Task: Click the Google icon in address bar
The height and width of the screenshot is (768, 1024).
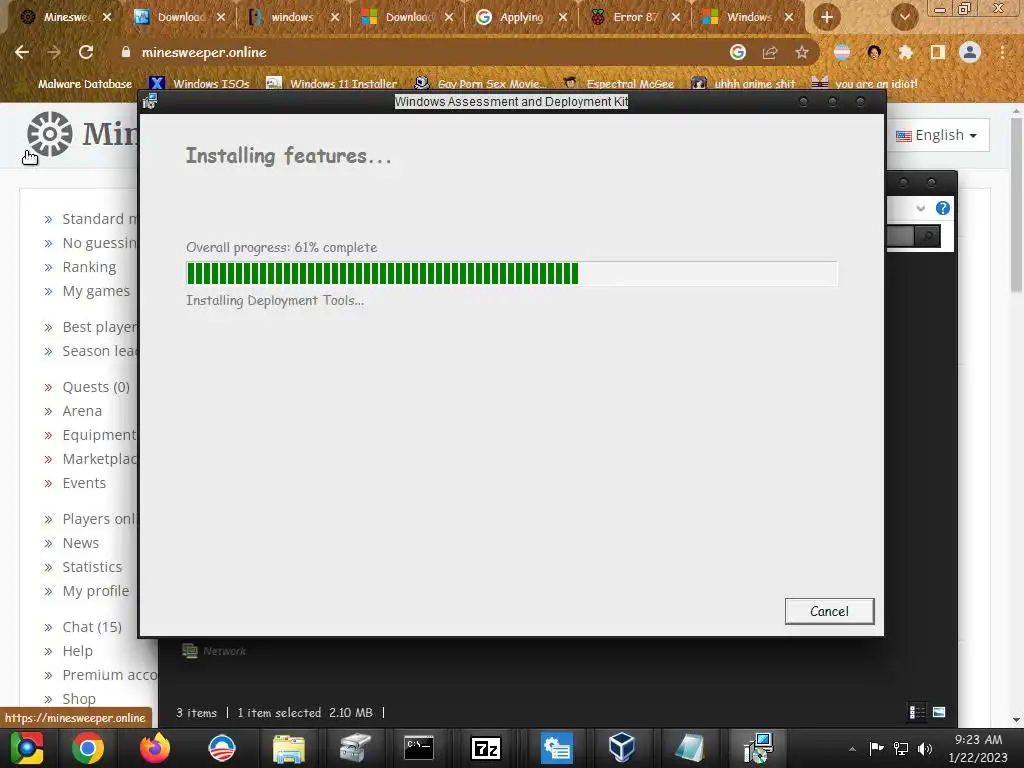Action: point(737,52)
